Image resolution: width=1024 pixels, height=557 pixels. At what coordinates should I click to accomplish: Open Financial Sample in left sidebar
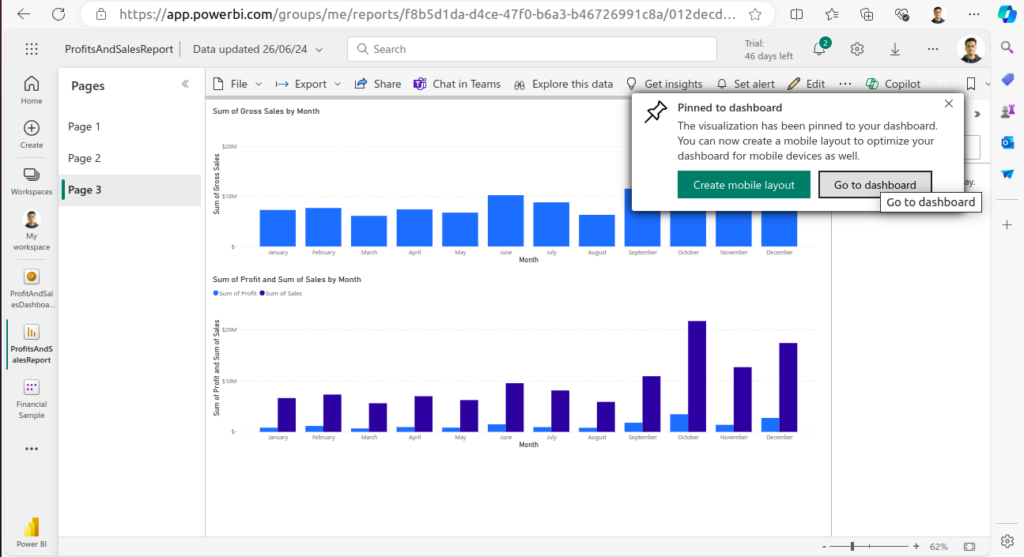[x=32, y=399]
